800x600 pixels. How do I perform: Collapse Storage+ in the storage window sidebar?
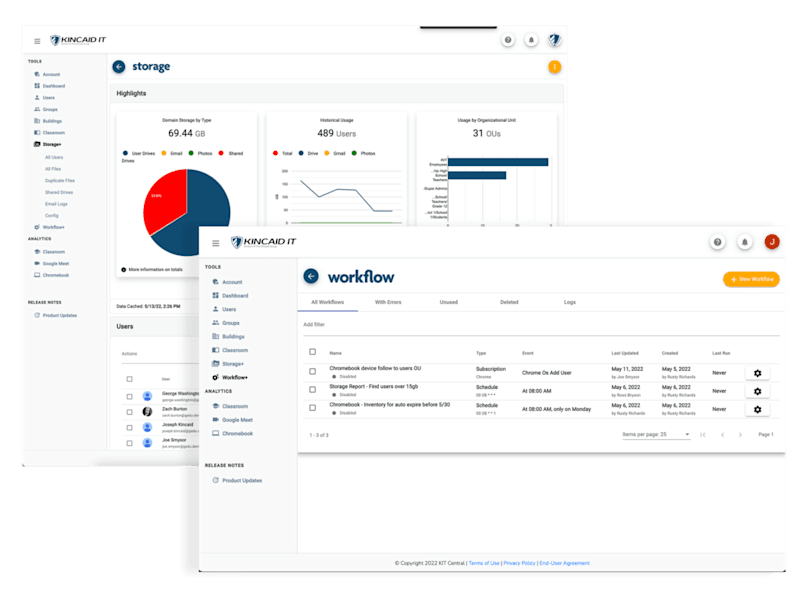coord(47,144)
